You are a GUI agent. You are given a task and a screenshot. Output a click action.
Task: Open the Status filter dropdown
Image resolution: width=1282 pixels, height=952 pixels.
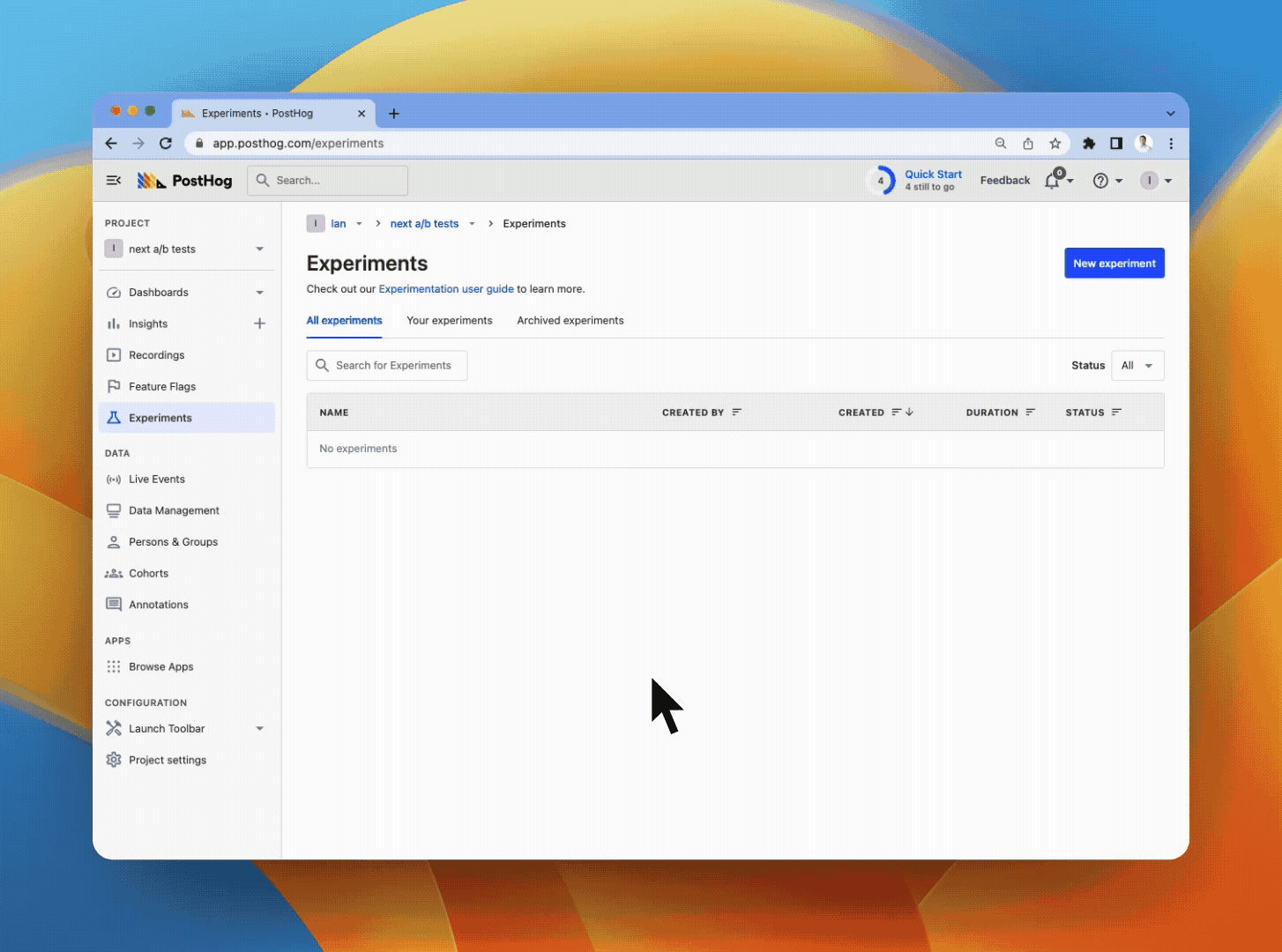[x=1137, y=366]
